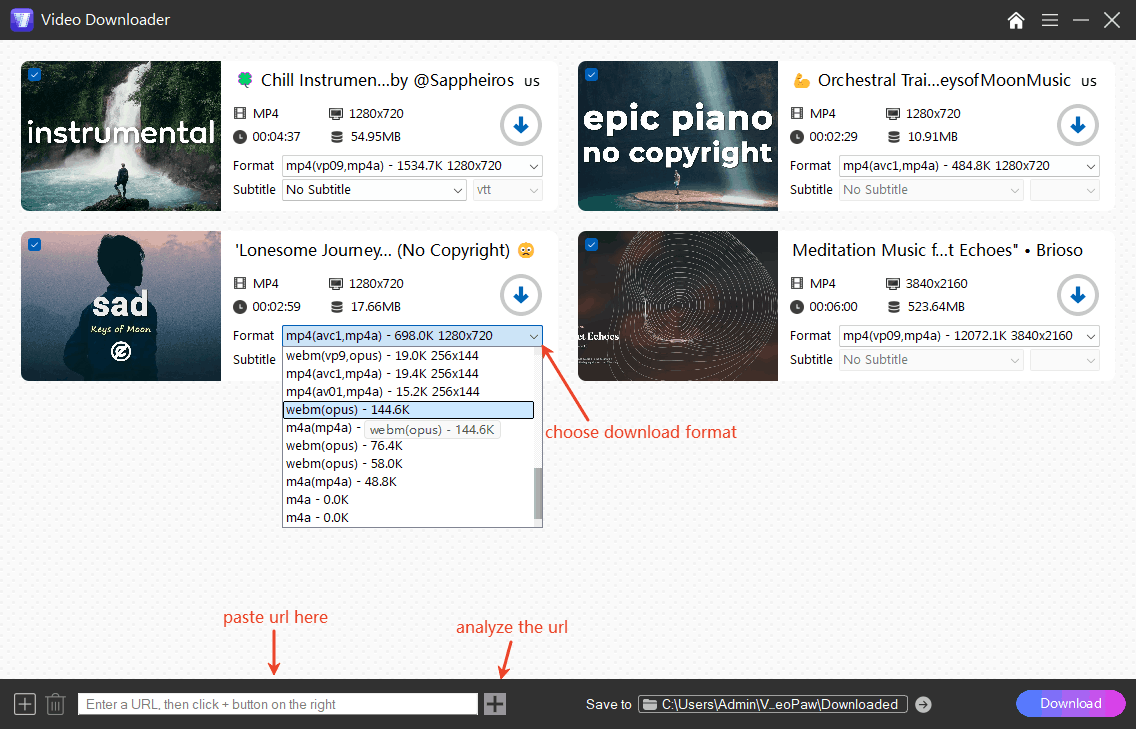Select webm(opus) - 76.4K format option
Screen dimensions: 1136x729
pos(408,446)
